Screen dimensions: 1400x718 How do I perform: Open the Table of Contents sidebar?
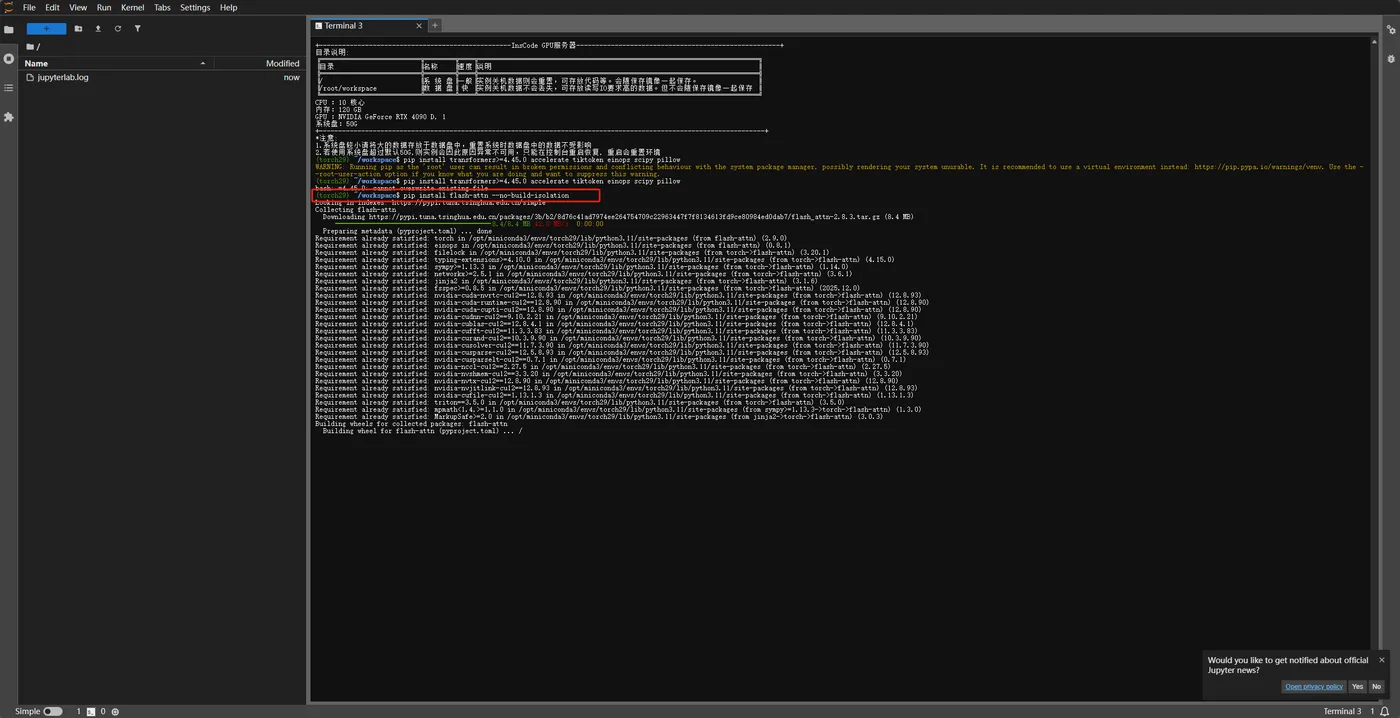point(9,88)
